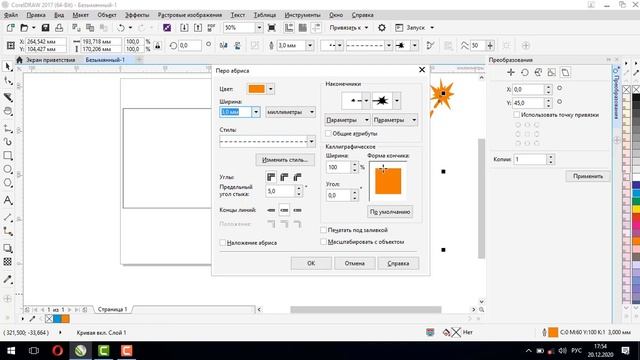The image size is (640, 360).
Task: Click the Undo arrow icon
Action: pos(121,28)
